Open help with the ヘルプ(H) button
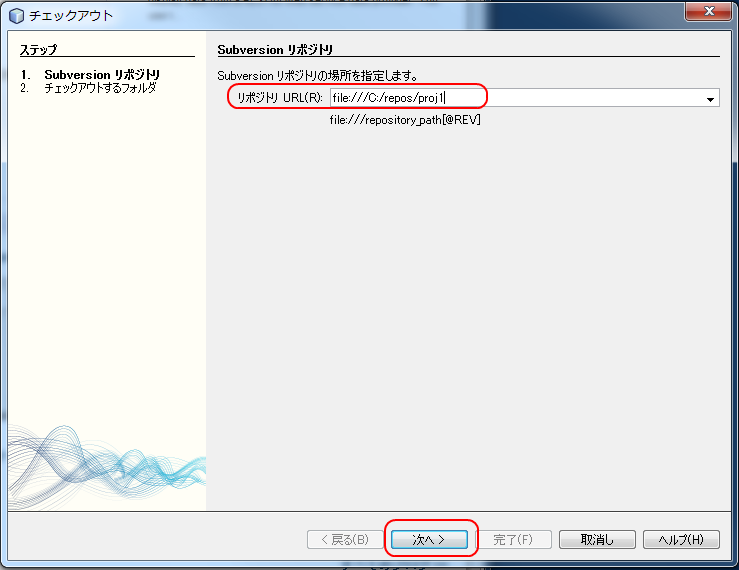The width and height of the screenshot is (739, 570). point(681,539)
